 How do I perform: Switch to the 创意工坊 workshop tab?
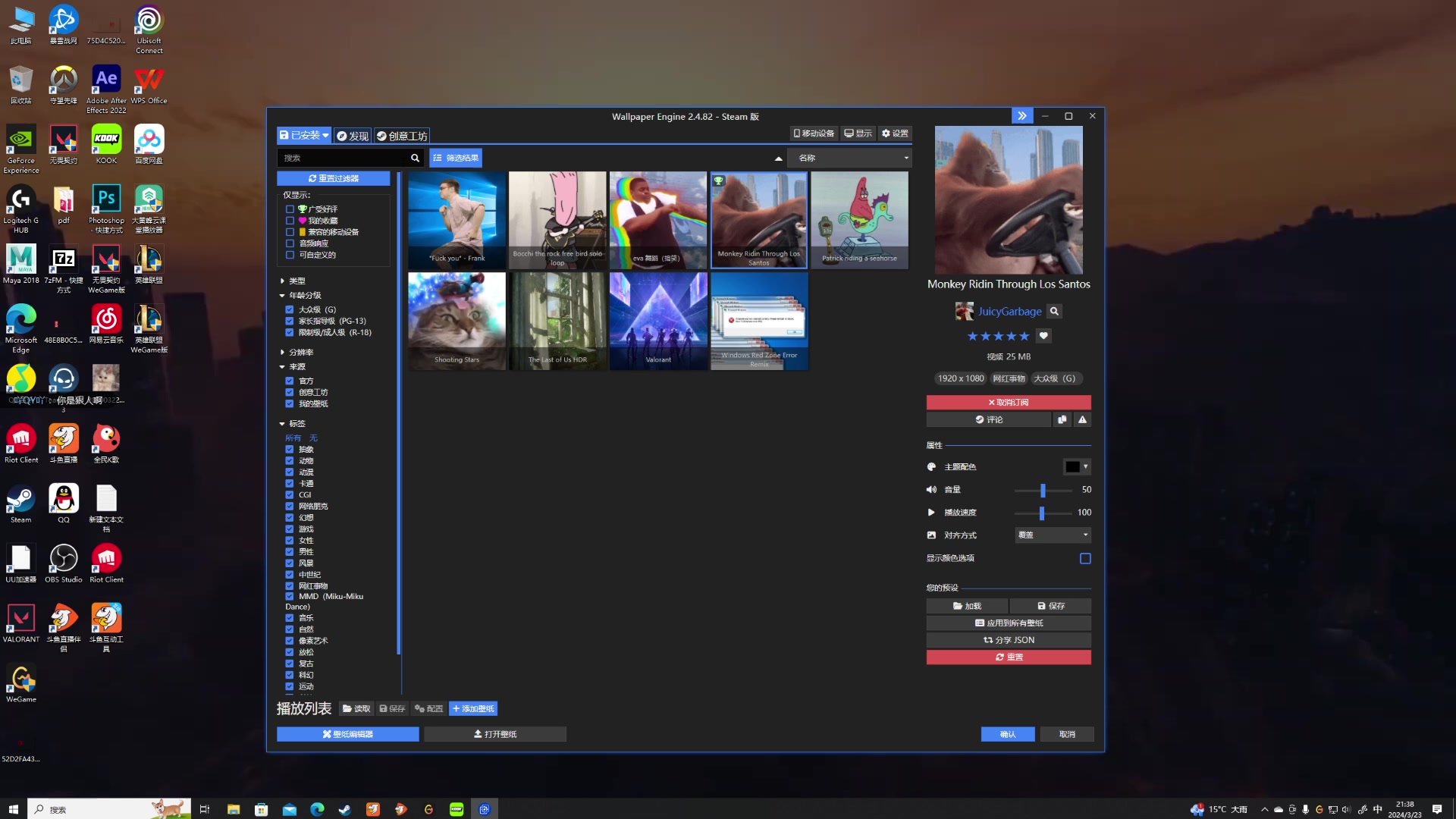coord(402,136)
